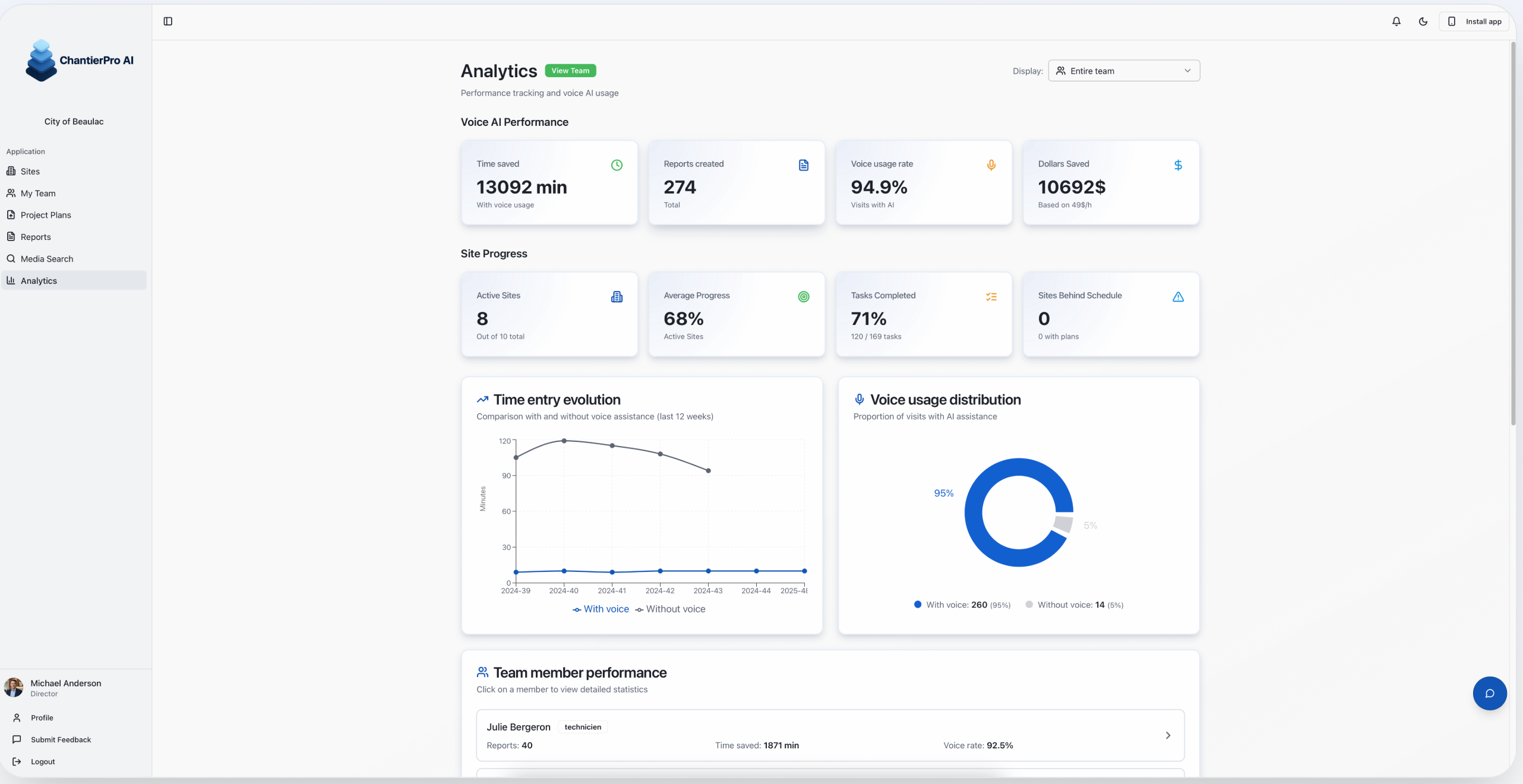
Task: Click the notifications bell icon
Action: click(1395, 21)
